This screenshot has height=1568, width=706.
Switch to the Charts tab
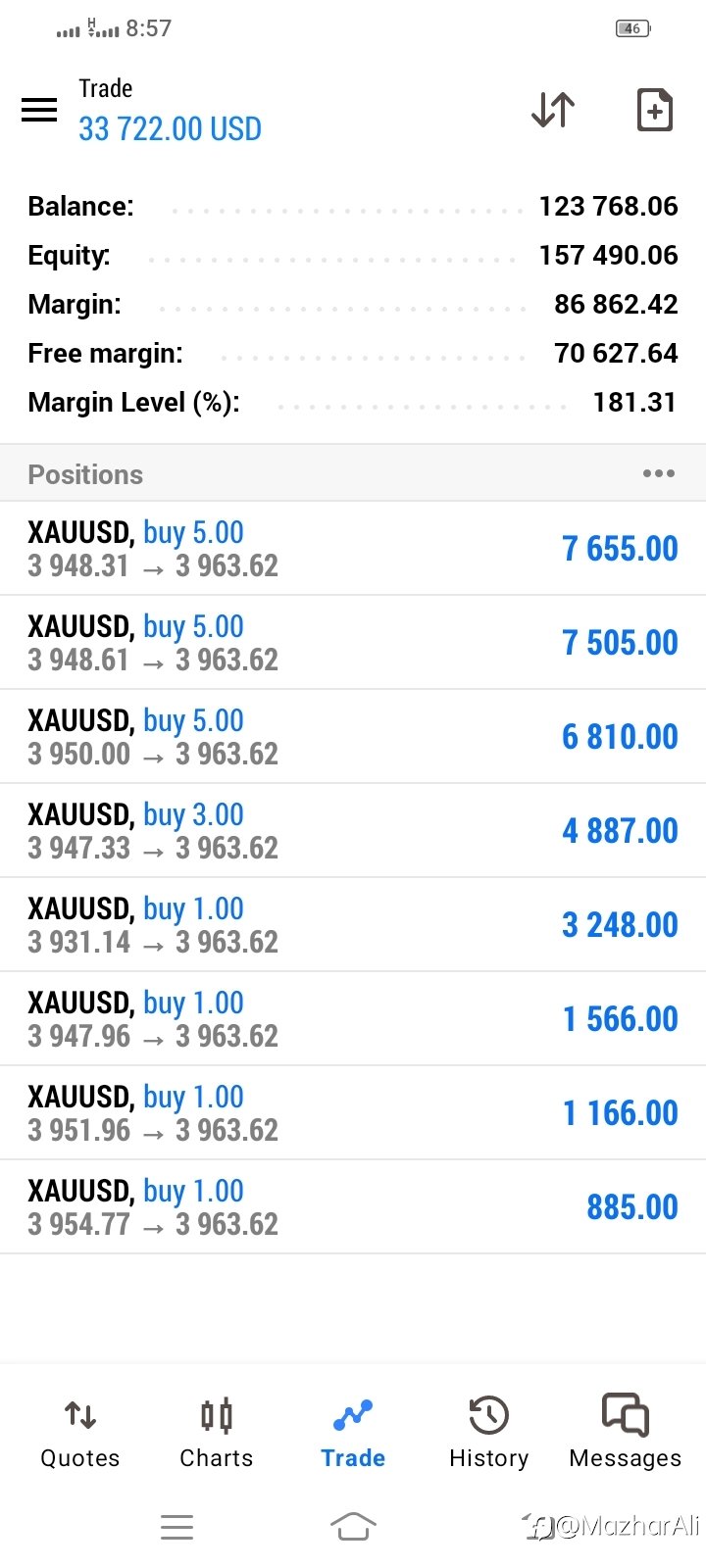[216, 1433]
